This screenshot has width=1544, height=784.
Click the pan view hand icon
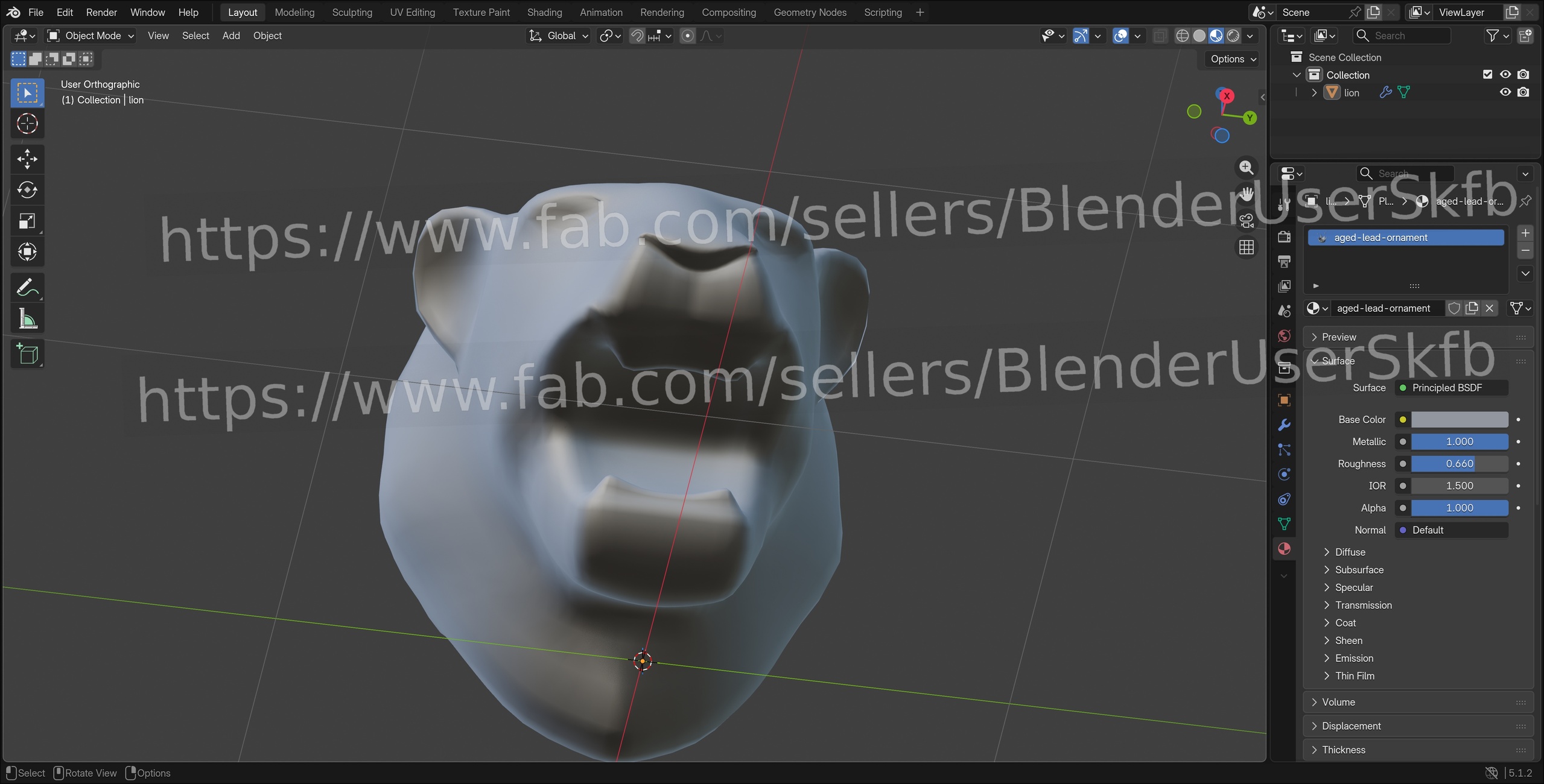click(x=1246, y=194)
